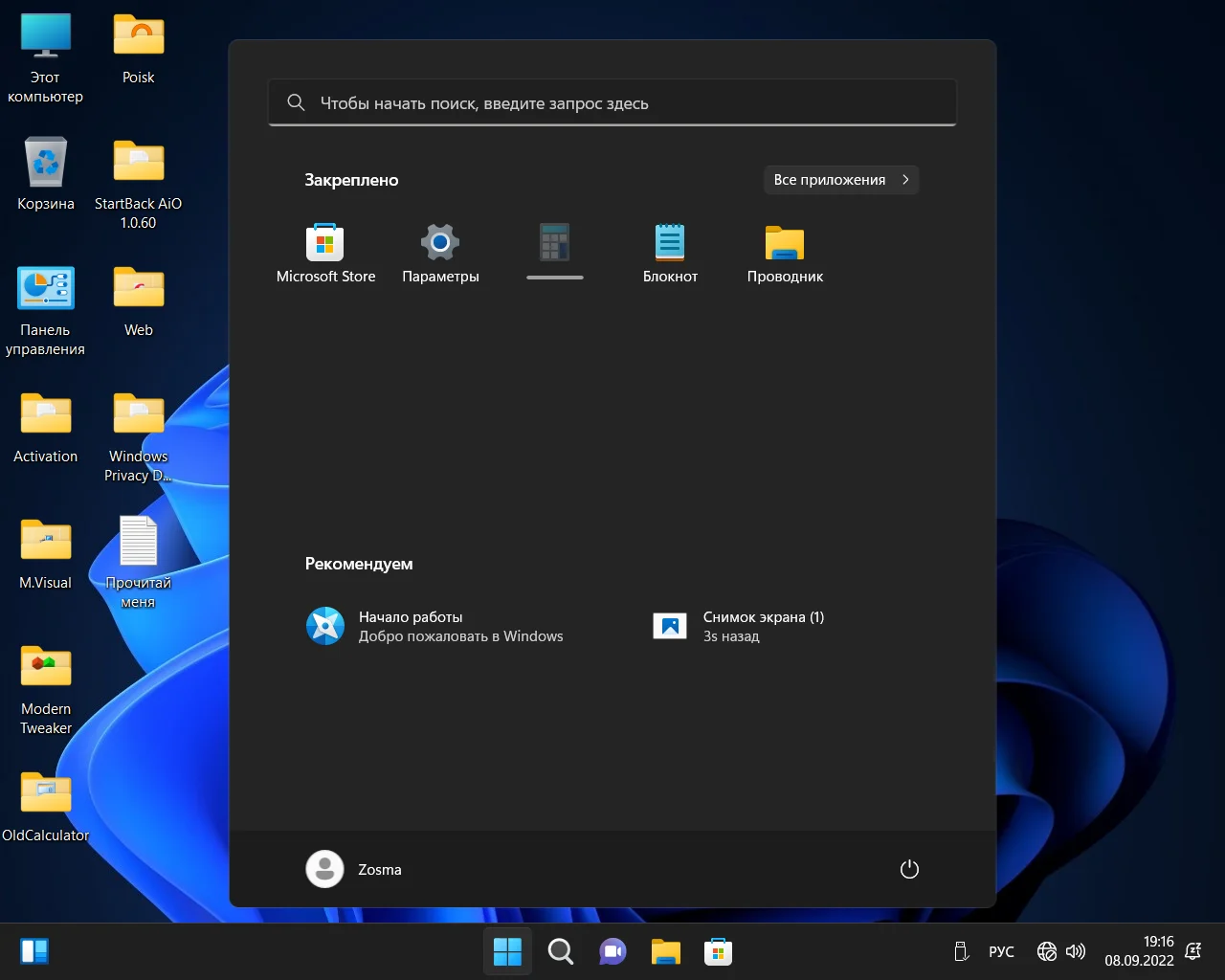Image resolution: width=1225 pixels, height=980 pixels.
Task: Launch Блокнот from pinned apps
Action: pos(670,253)
